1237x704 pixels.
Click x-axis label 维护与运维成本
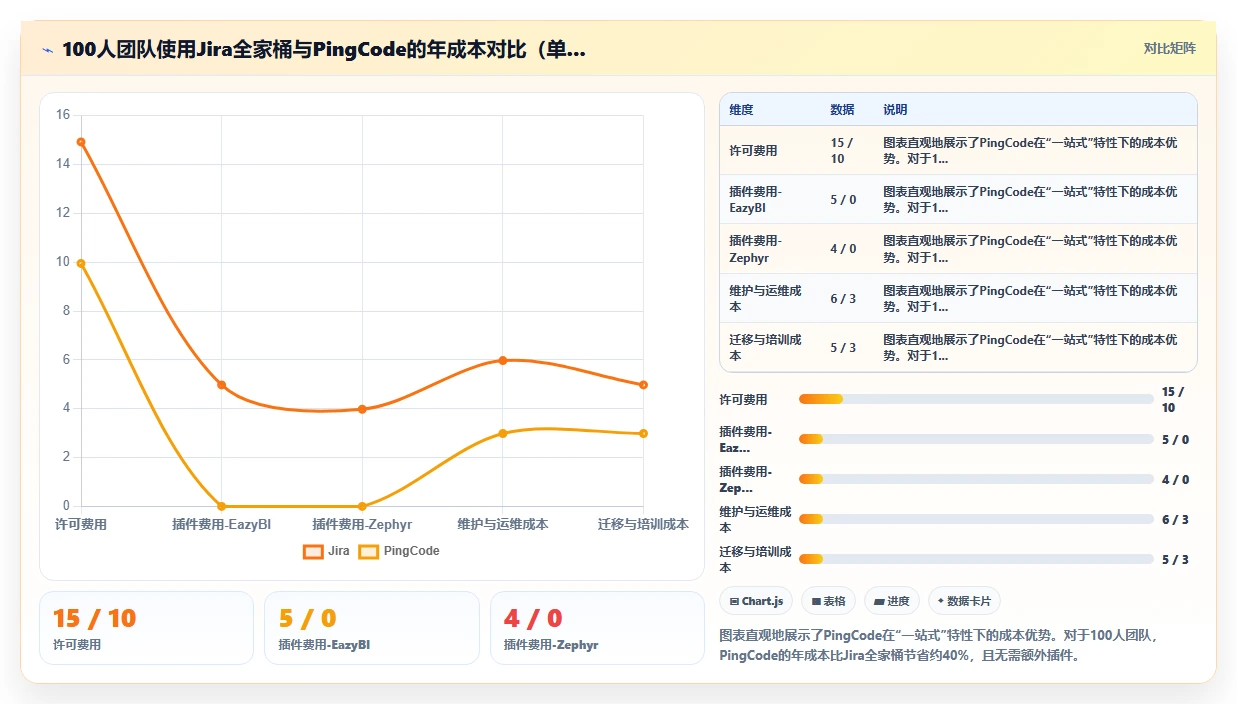(503, 524)
